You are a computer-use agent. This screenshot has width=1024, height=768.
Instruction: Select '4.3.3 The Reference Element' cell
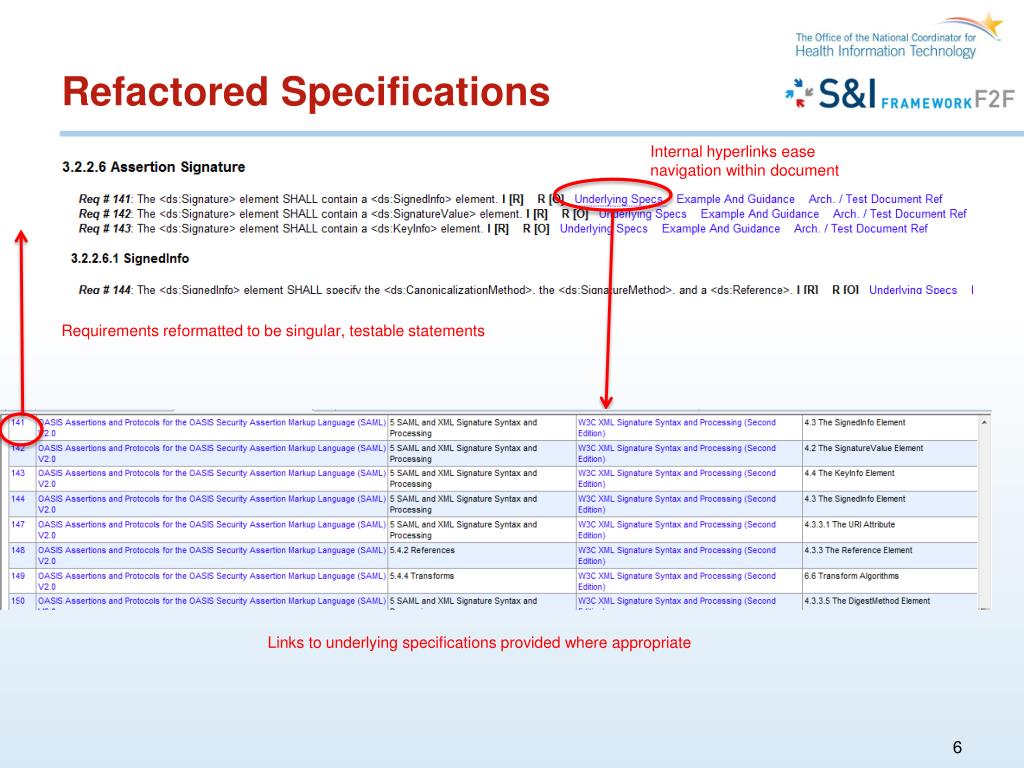[x=889, y=555]
